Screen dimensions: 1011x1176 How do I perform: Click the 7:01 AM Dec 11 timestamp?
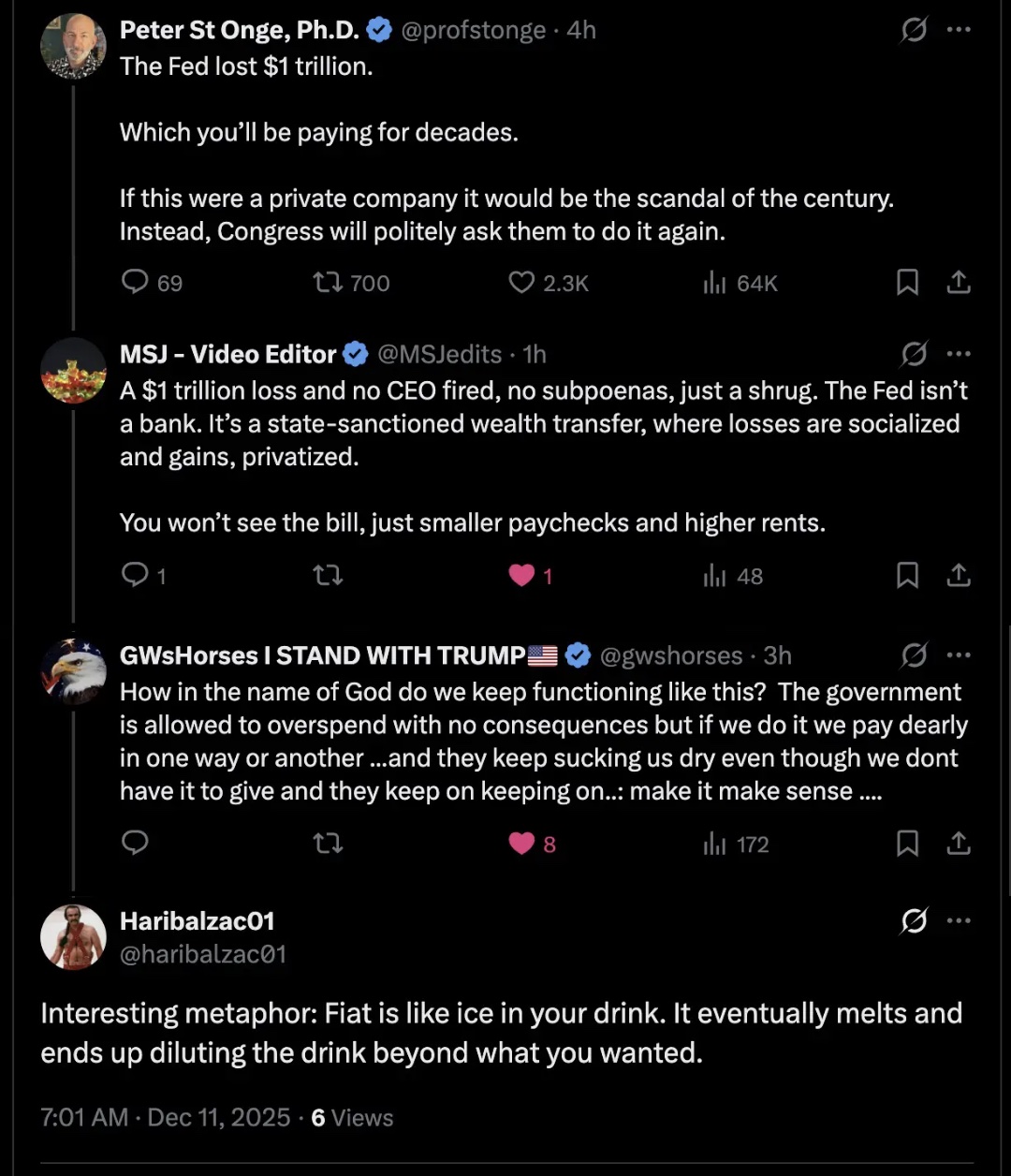click(165, 1117)
